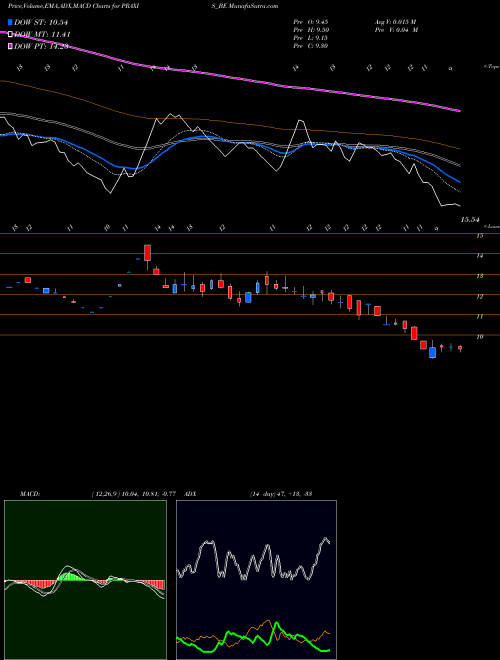
Task: Click the '<Tops' label
Action: 491,67
